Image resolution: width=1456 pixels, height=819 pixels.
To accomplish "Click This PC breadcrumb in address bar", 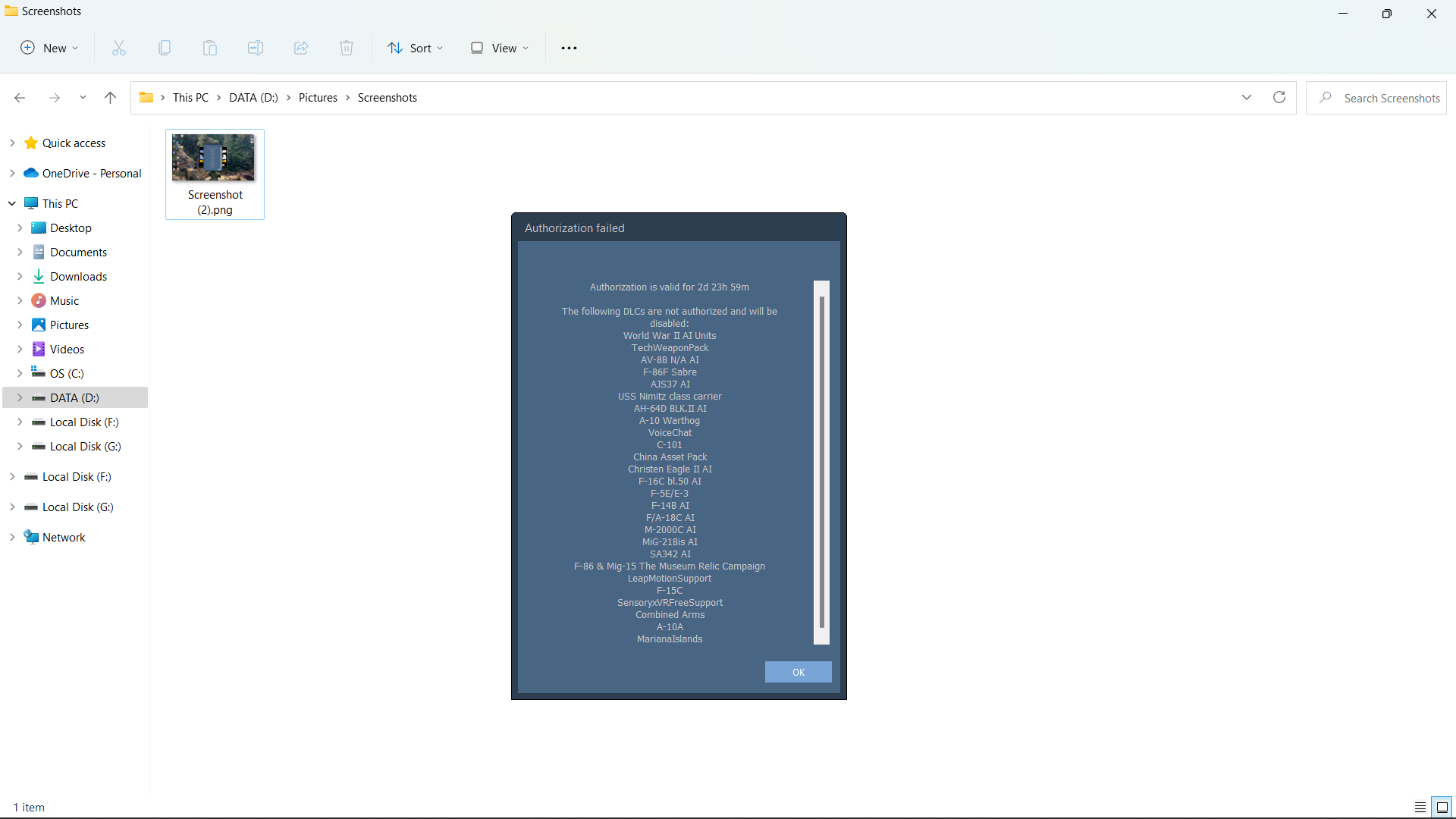I will [190, 98].
